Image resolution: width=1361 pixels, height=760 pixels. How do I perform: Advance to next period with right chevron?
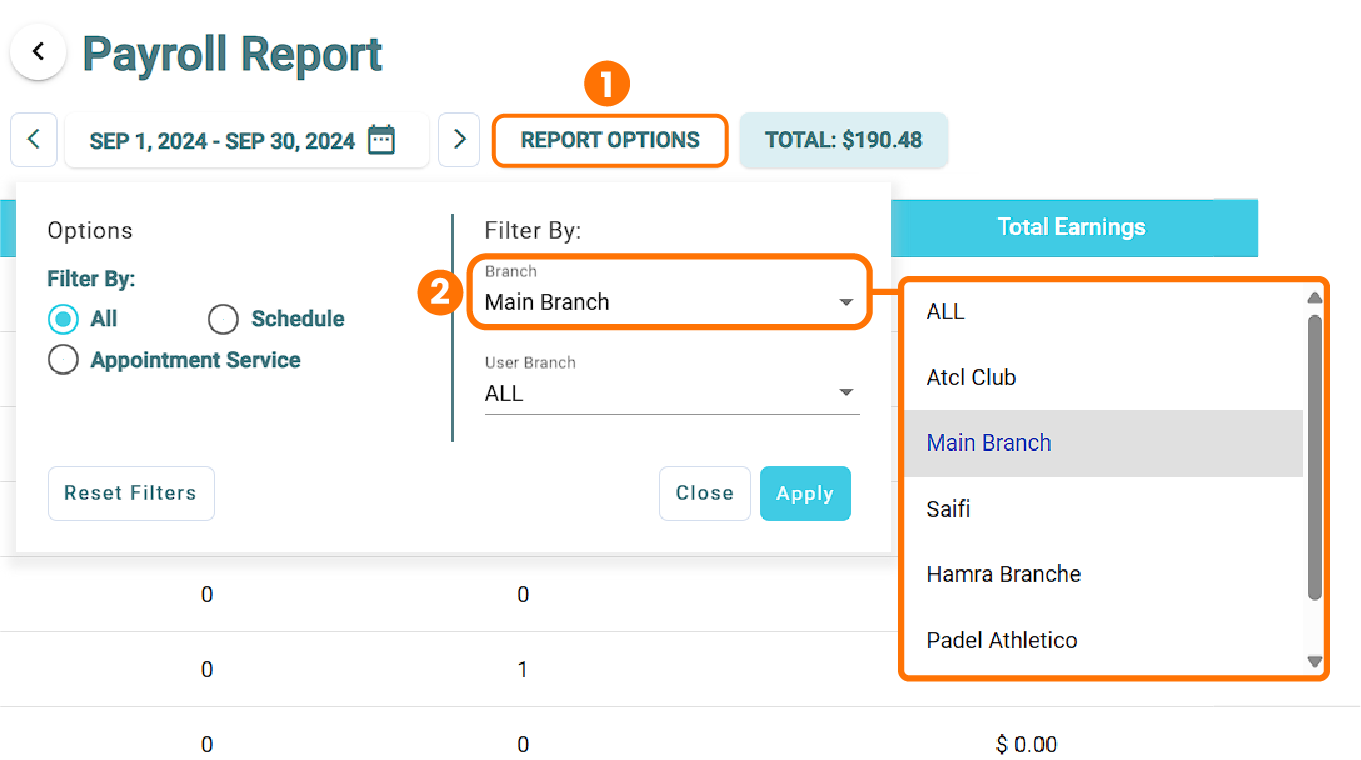[x=459, y=139]
